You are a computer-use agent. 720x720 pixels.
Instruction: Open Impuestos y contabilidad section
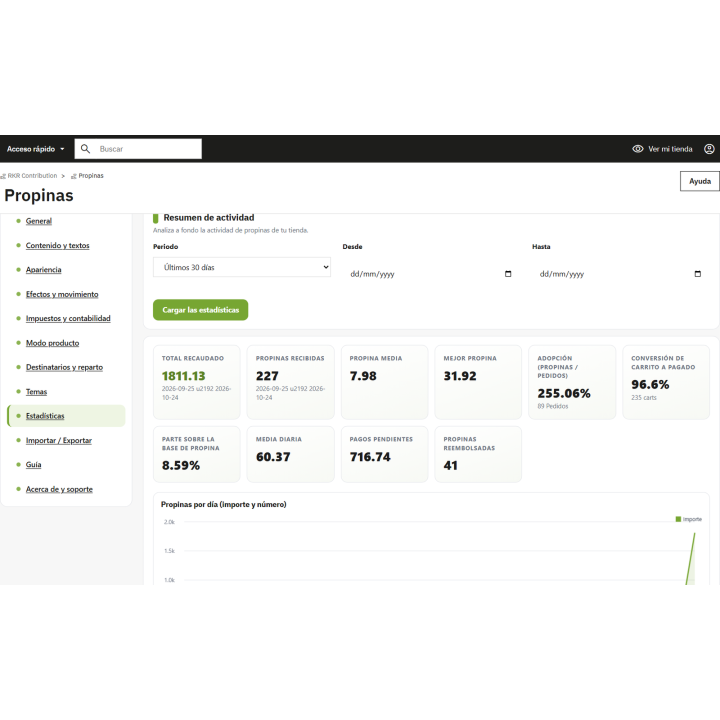[68, 318]
